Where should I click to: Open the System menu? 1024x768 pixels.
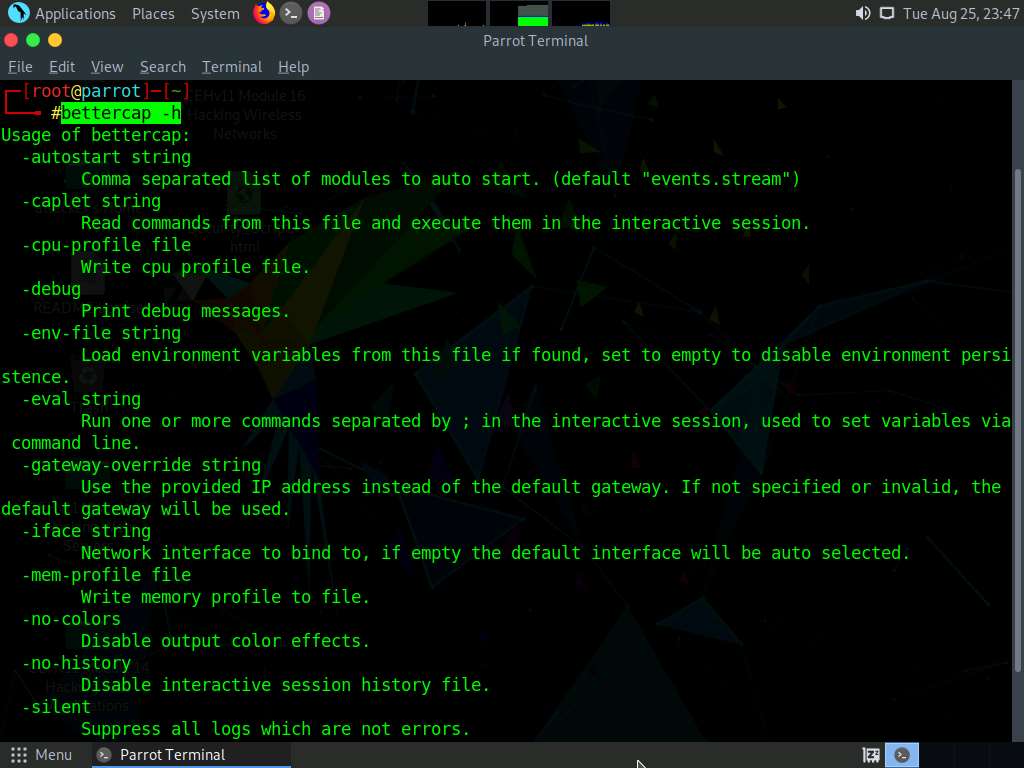point(215,14)
